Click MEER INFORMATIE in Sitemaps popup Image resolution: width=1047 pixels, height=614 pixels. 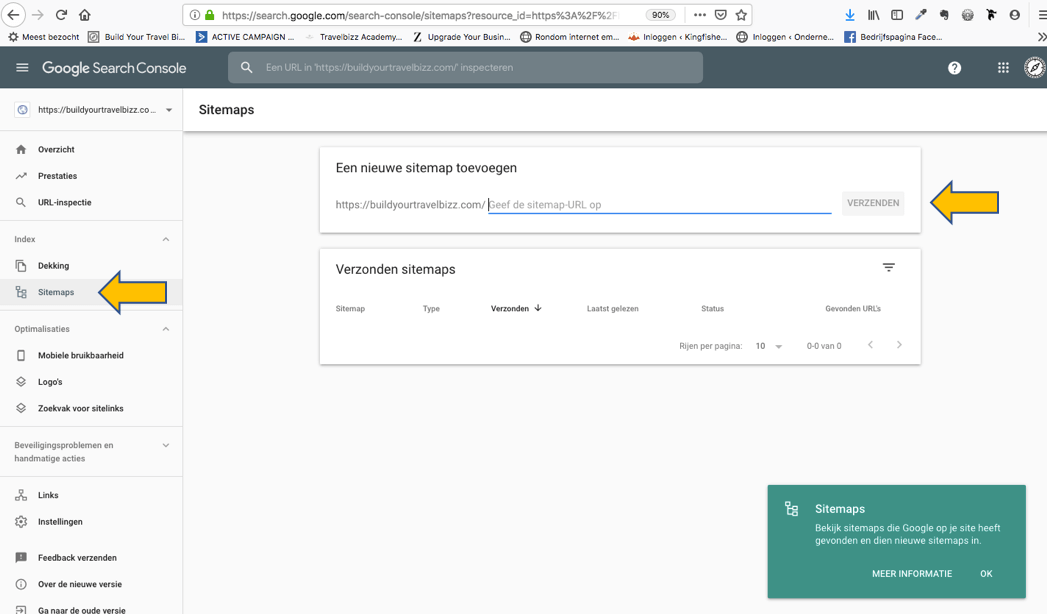(912, 574)
